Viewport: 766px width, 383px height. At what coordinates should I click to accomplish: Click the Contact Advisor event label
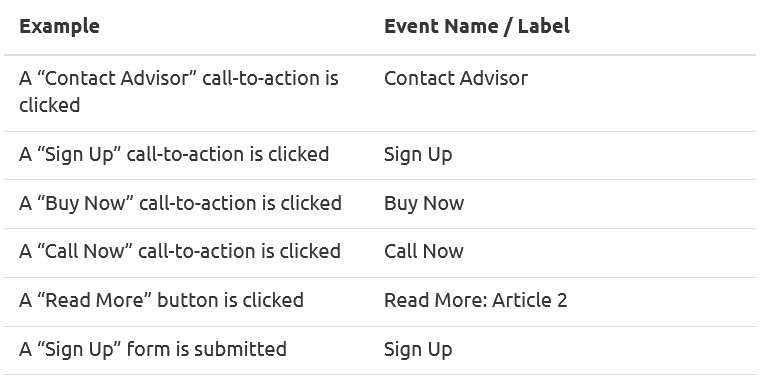coord(456,78)
